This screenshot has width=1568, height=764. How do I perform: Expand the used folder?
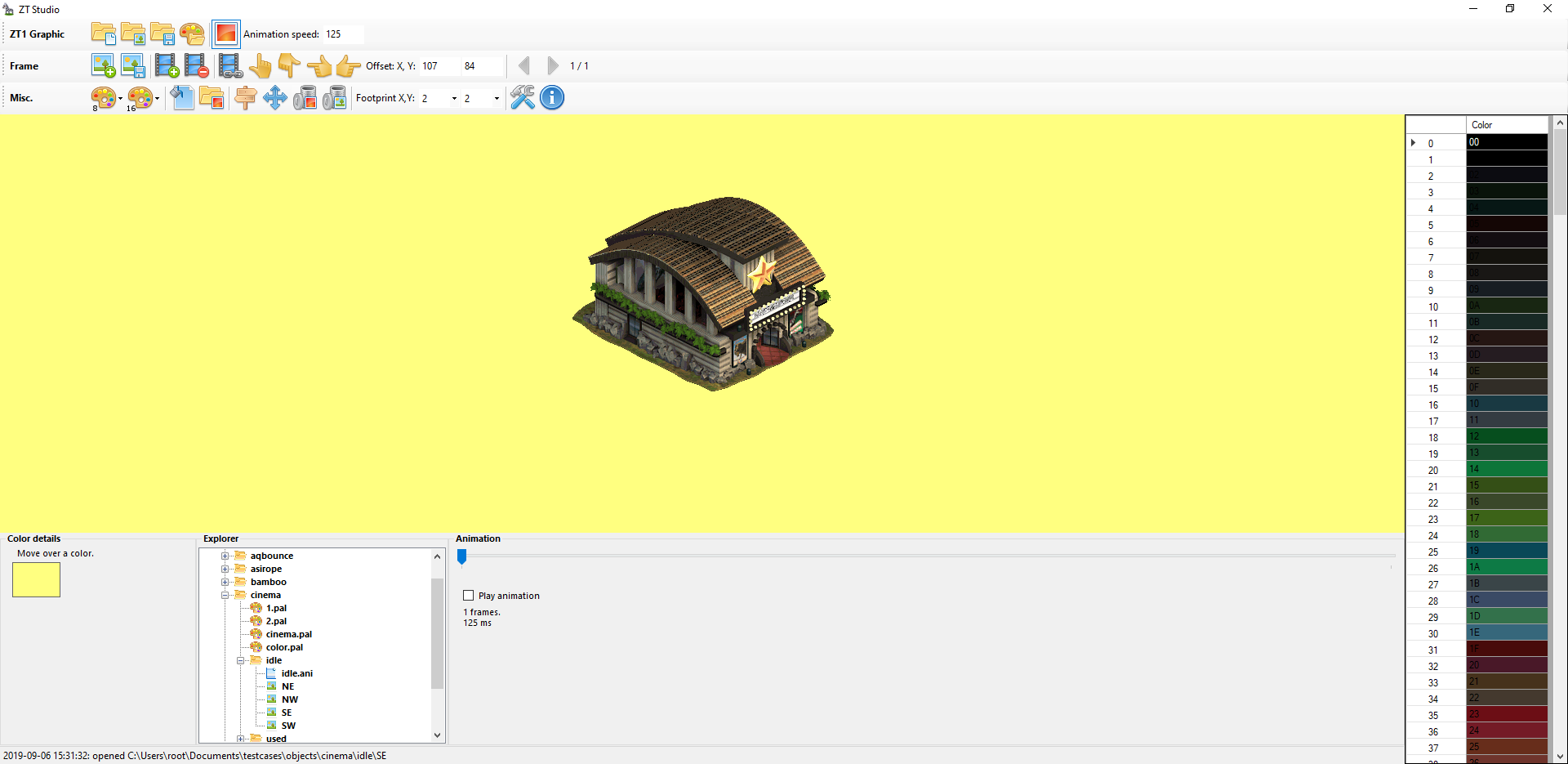pyautogui.click(x=240, y=739)
